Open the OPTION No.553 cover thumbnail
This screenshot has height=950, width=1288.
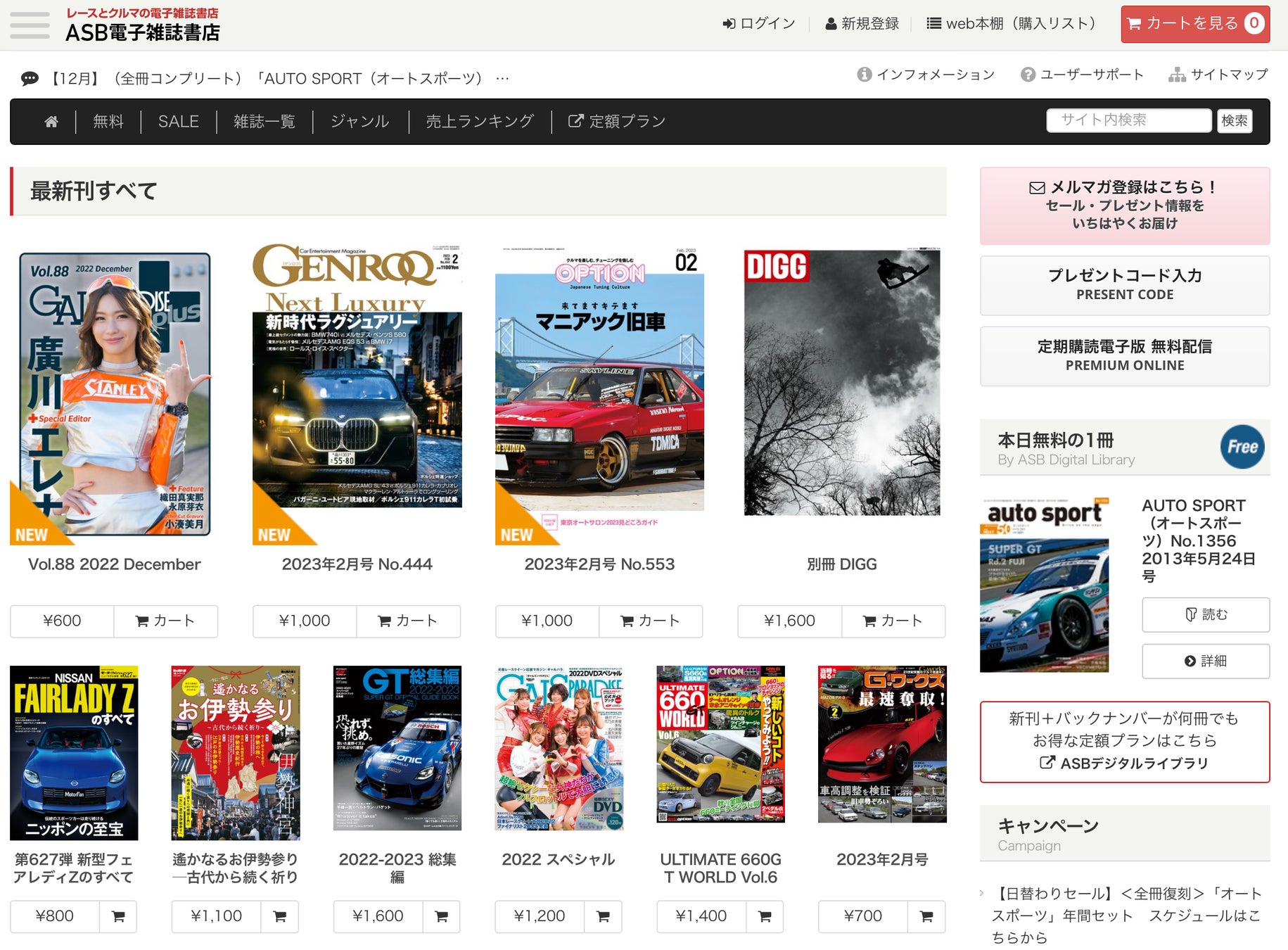pos(599,395)
